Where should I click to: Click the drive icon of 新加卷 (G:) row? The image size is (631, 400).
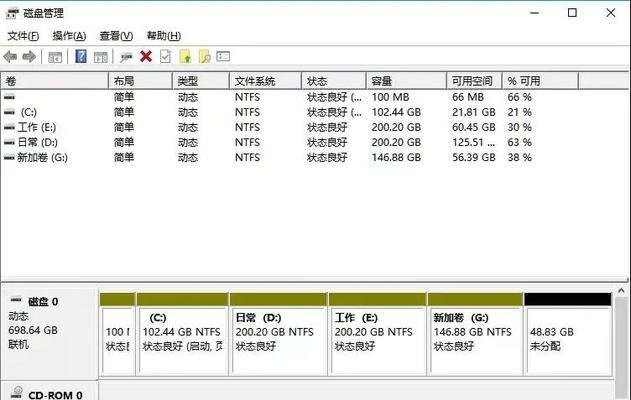pyautogui.click(x=9, y=157)
